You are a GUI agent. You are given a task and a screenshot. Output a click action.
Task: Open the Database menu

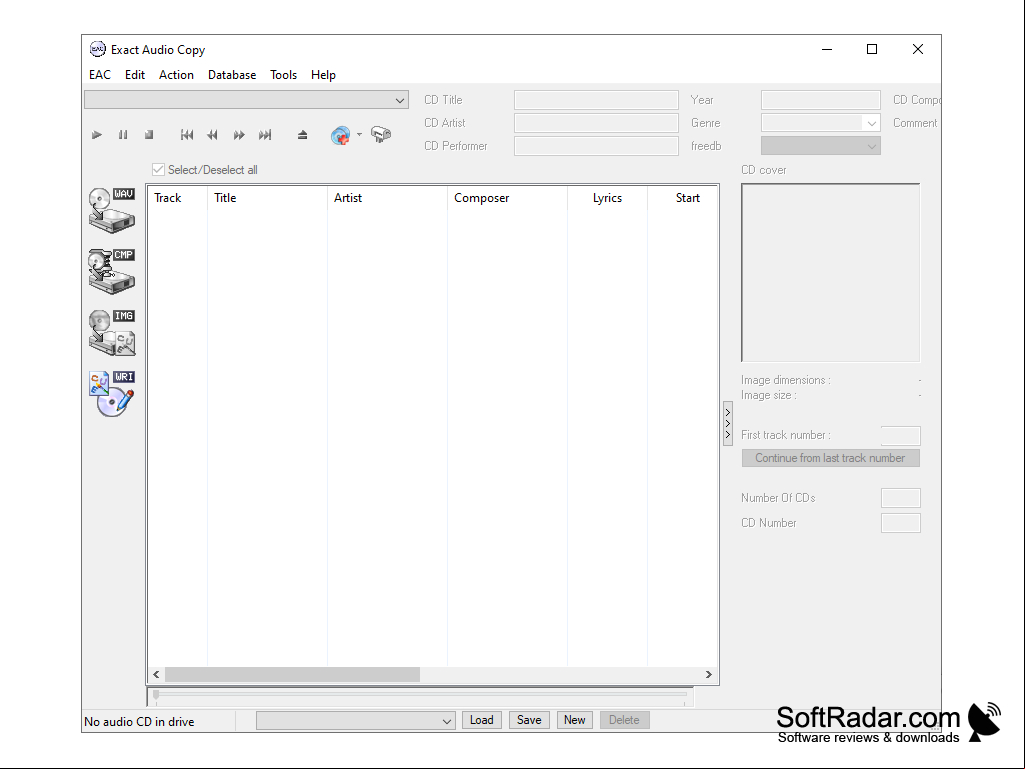[x=232, y=75]
